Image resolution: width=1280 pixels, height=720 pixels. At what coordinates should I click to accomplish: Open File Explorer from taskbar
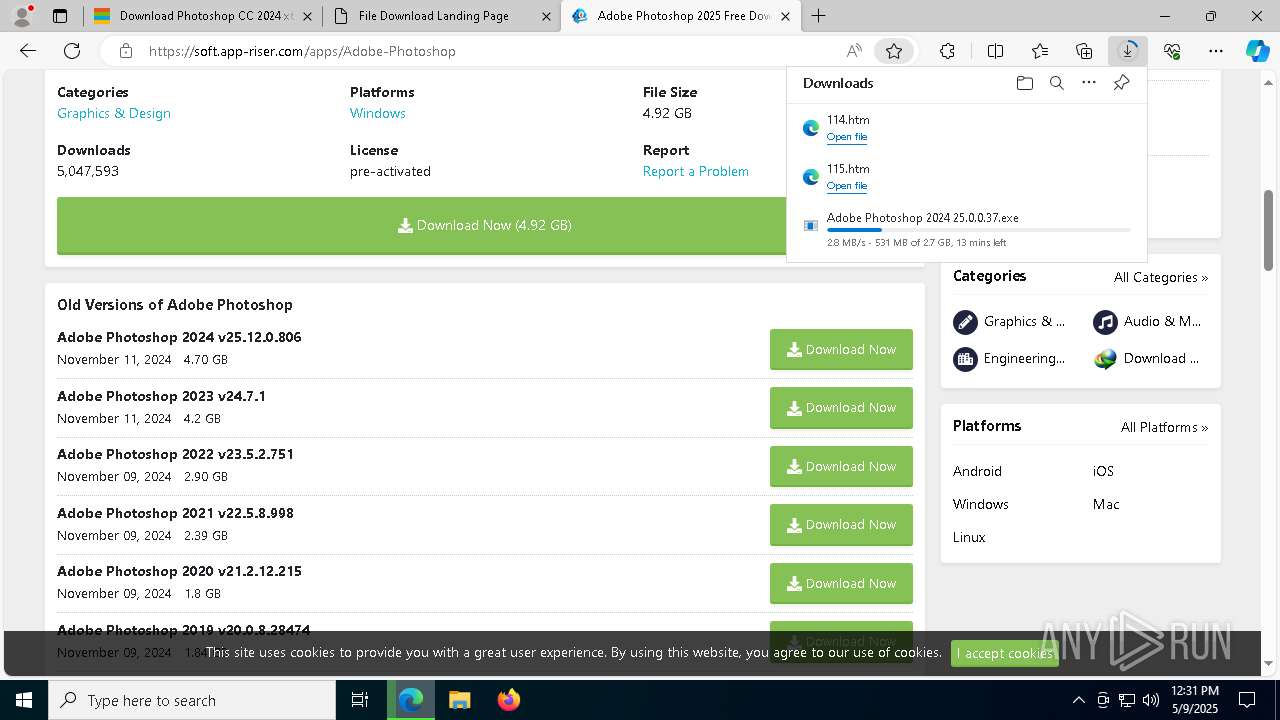tap(459, 700)
